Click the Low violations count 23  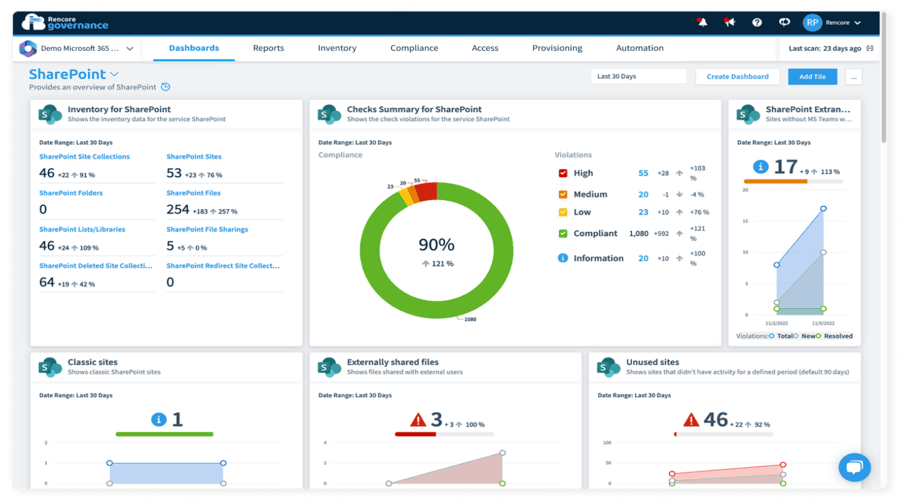[643, 212]
